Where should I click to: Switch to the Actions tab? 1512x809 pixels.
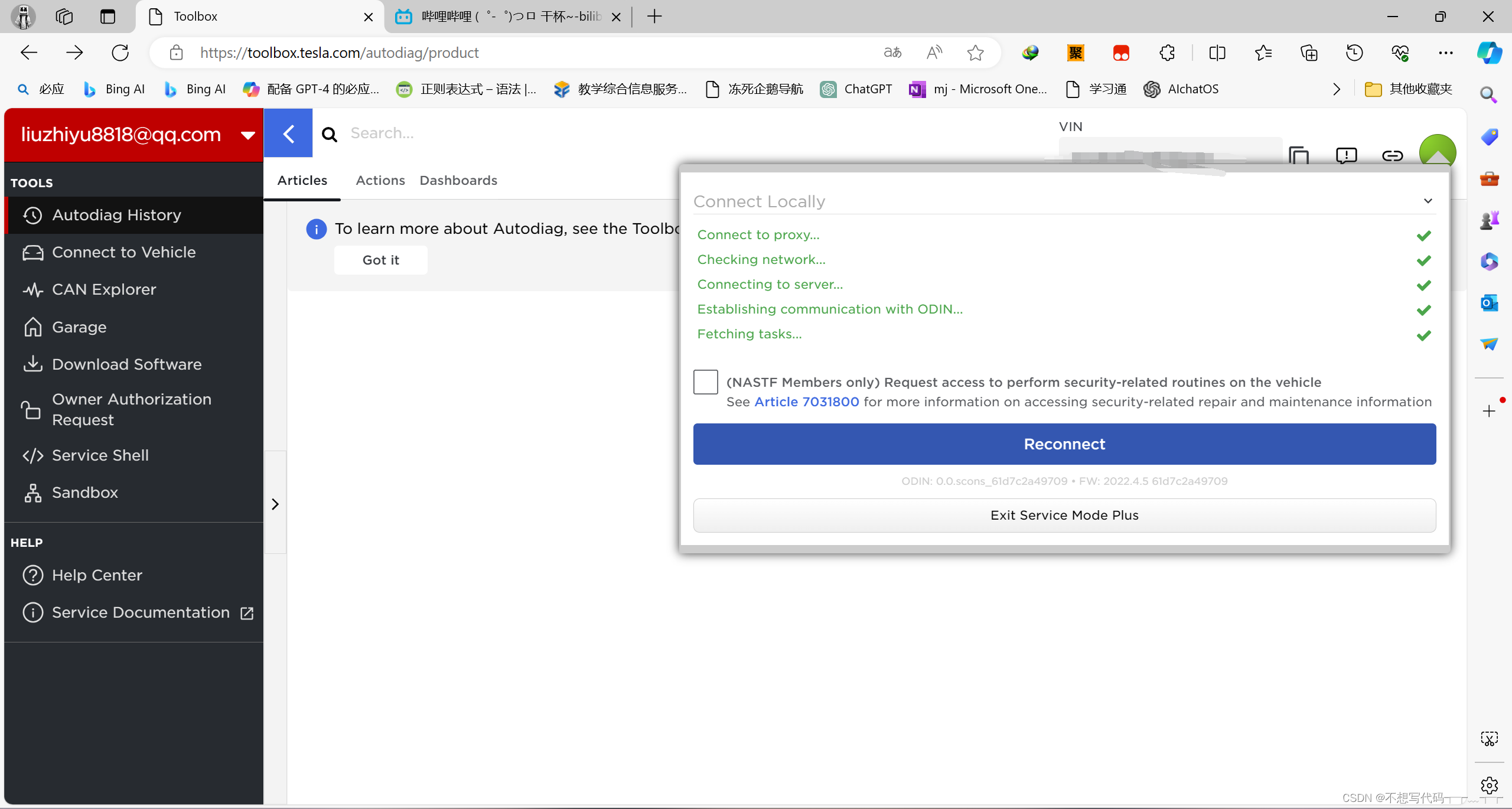click(x=380, y=180)
